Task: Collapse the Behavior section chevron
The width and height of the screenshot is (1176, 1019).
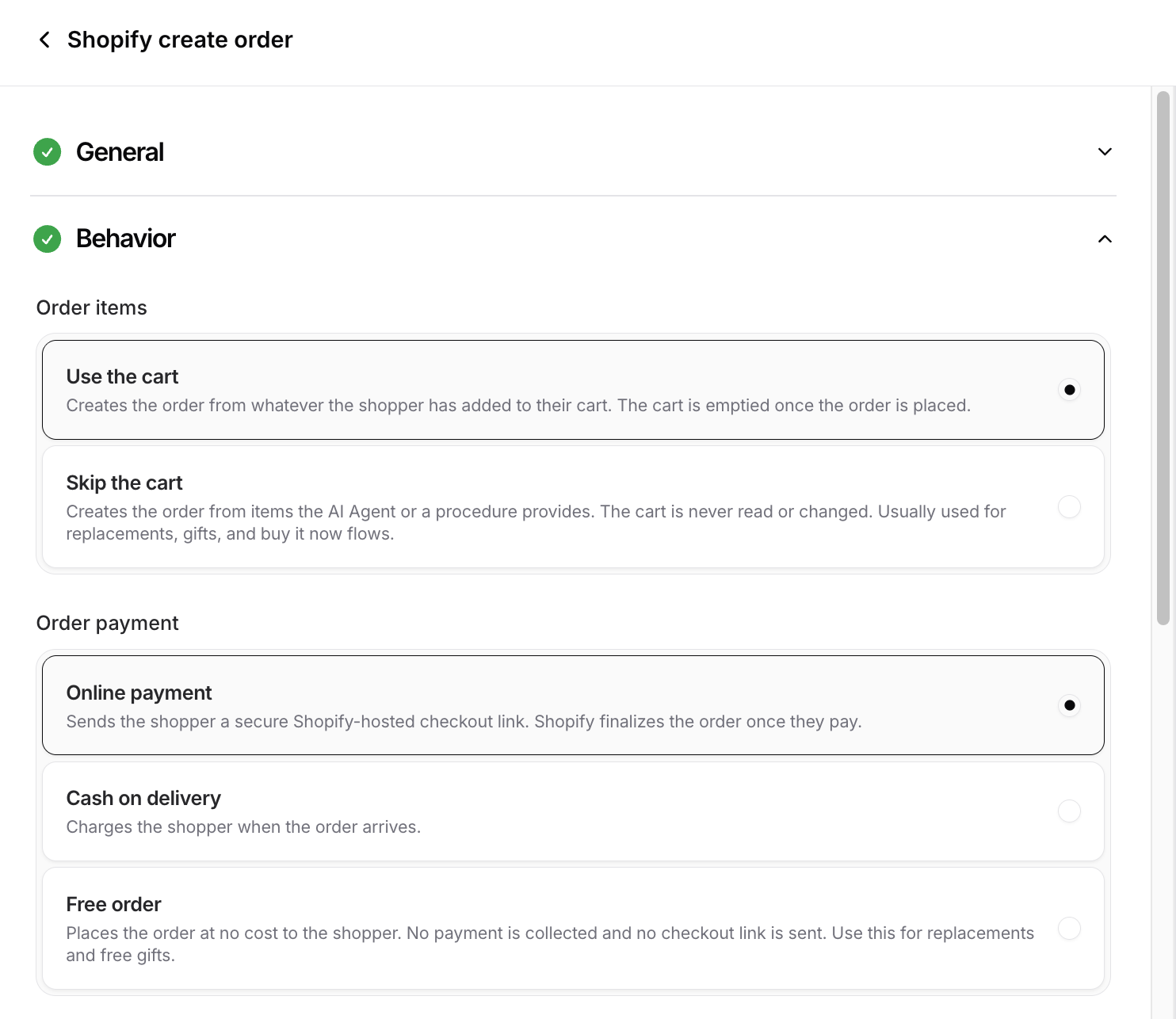Action: tap(1105, 239)
